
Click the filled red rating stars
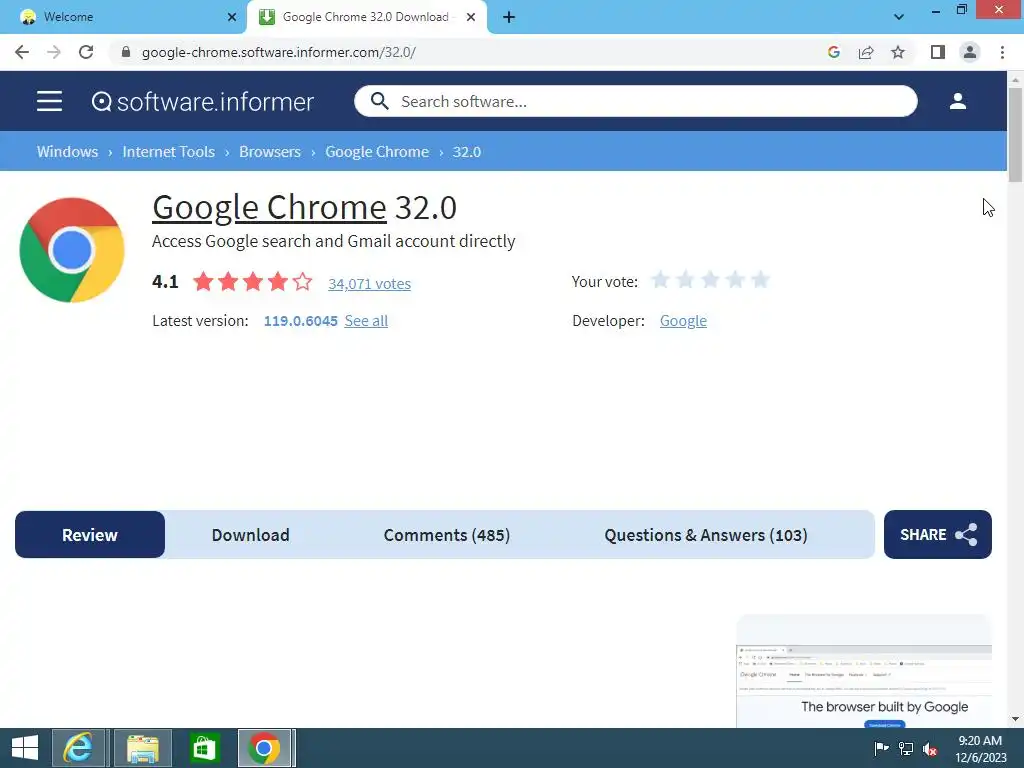pos(253,281)
